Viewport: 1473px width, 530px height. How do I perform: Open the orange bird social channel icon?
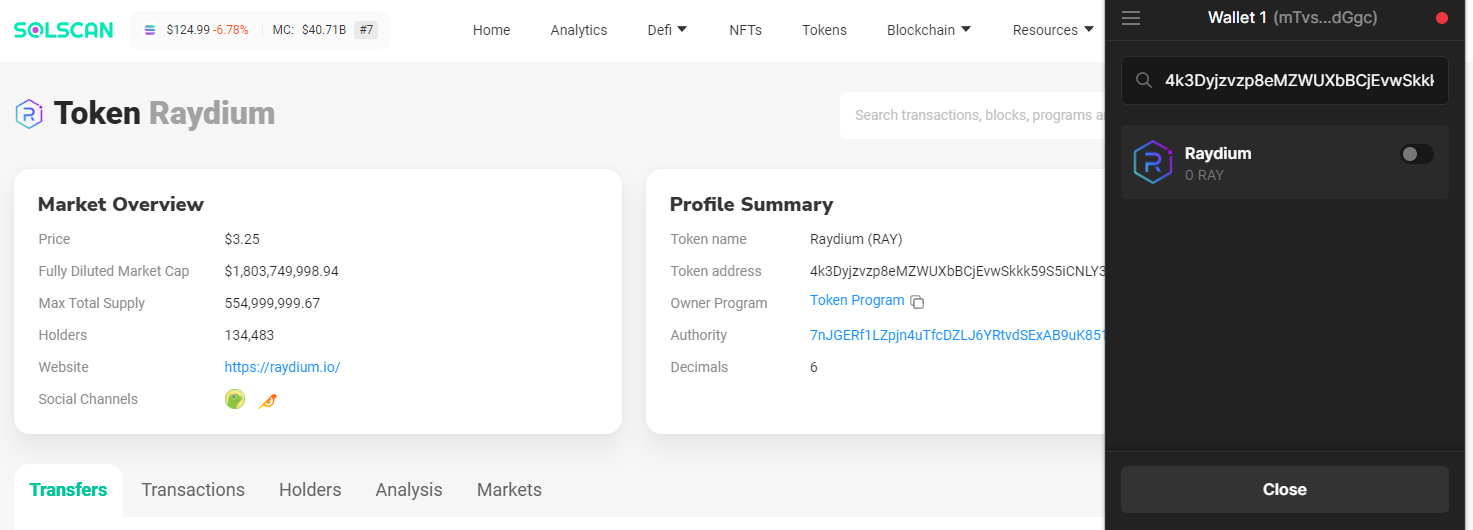pos(267,400)
